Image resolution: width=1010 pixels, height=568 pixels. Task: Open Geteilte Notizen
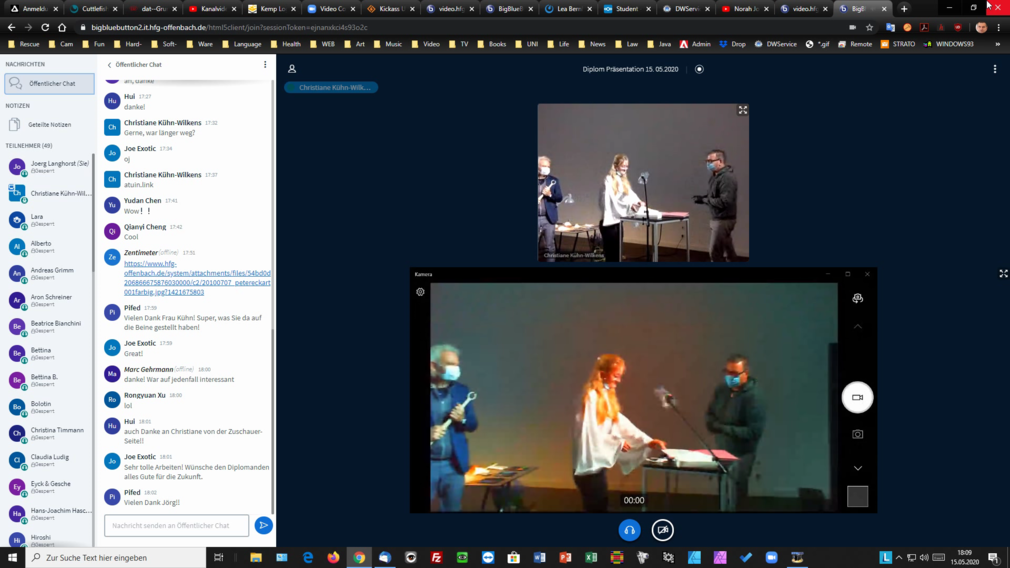coord(49,124)
